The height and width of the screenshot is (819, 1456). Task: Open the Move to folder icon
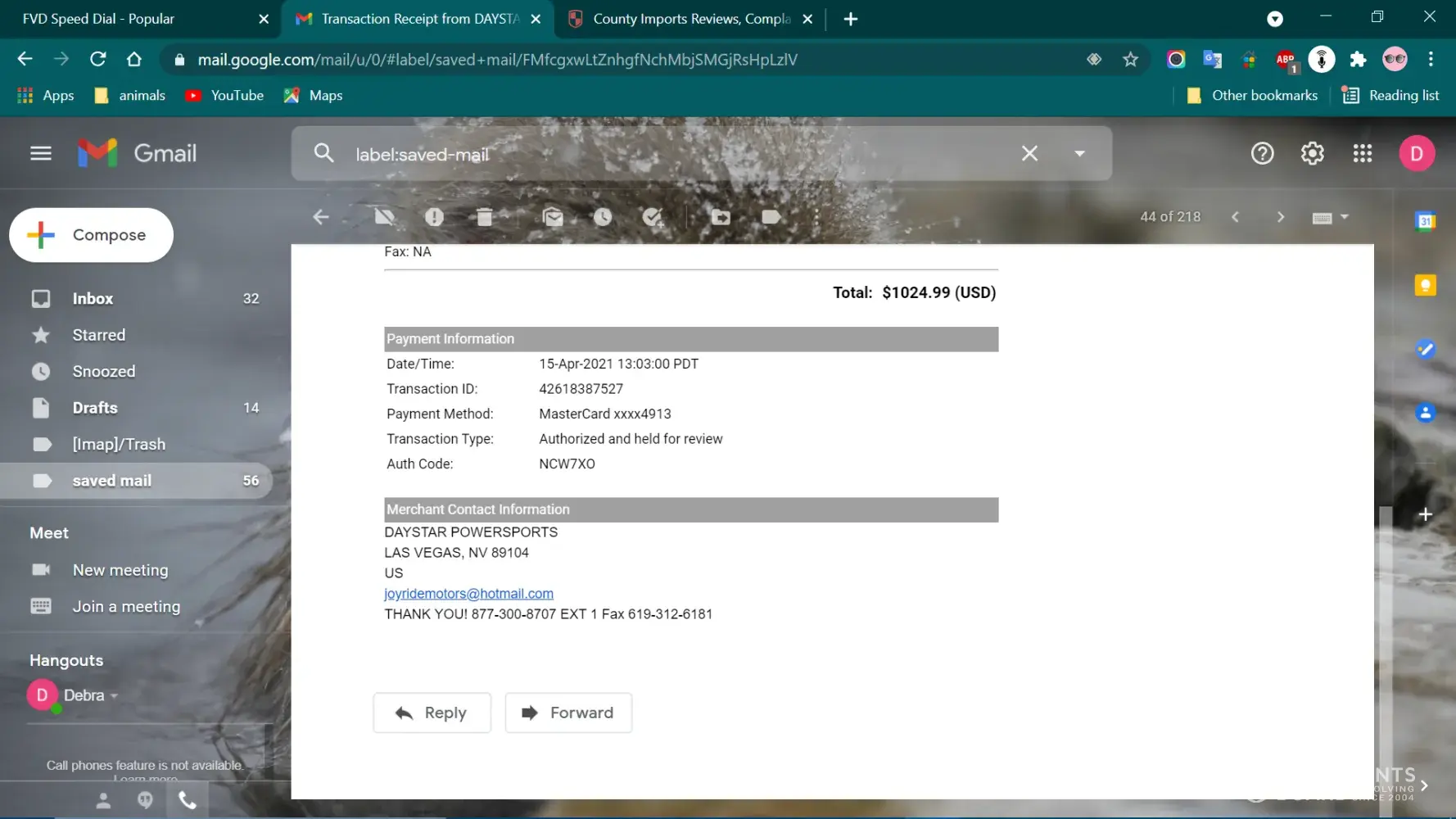point(721,217)
